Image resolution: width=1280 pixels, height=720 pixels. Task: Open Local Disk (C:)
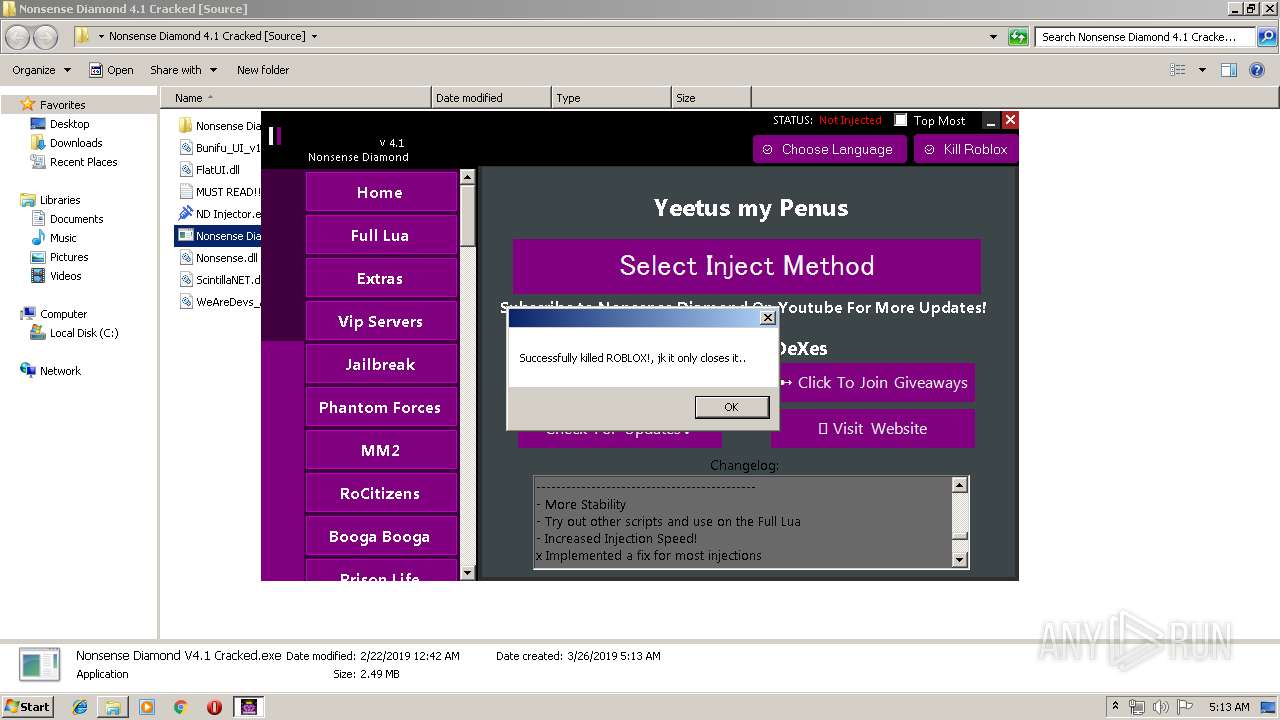(x=84, y=333)
